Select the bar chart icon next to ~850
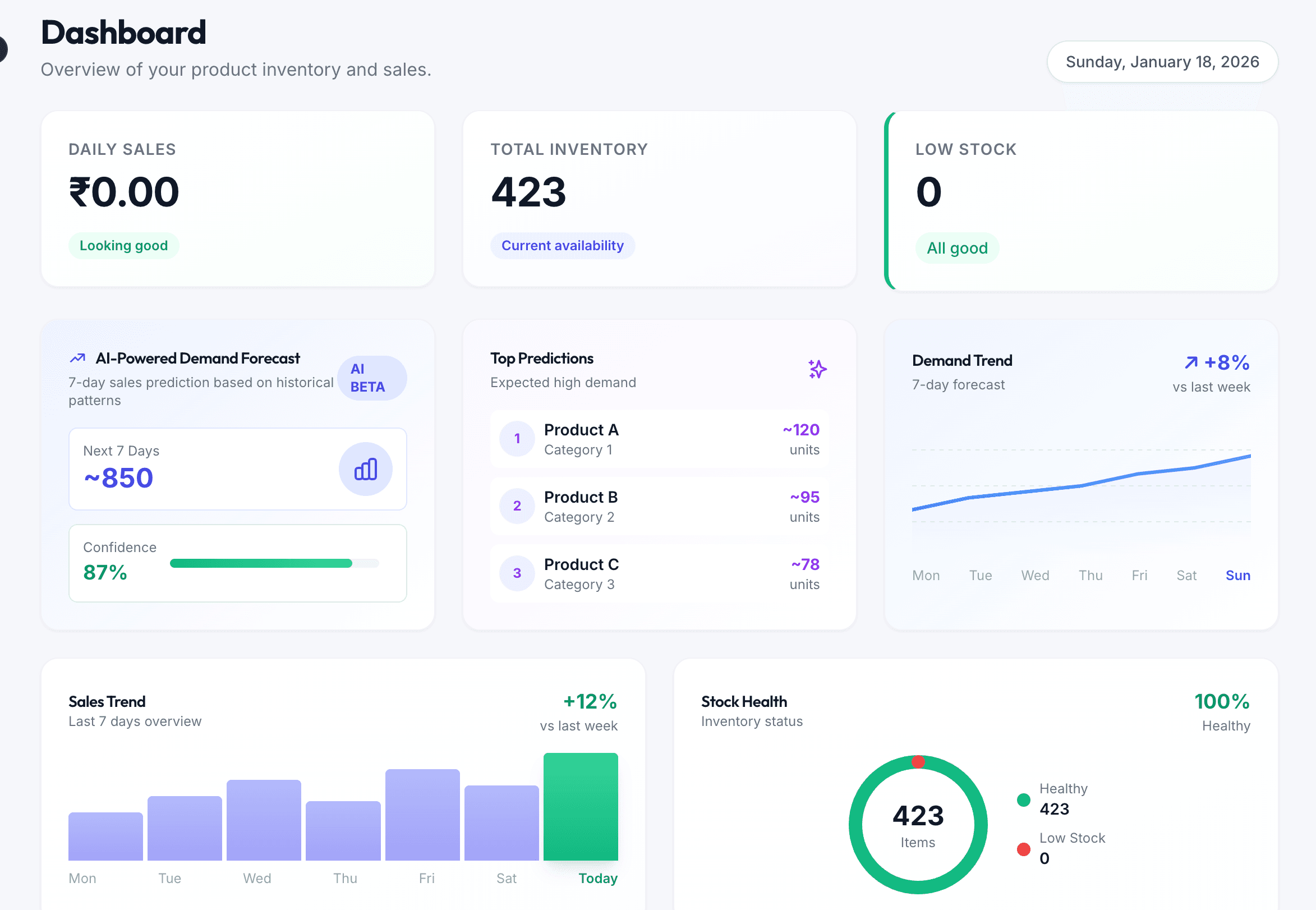The image size is (1316, 910). click(x=365, y=468)
